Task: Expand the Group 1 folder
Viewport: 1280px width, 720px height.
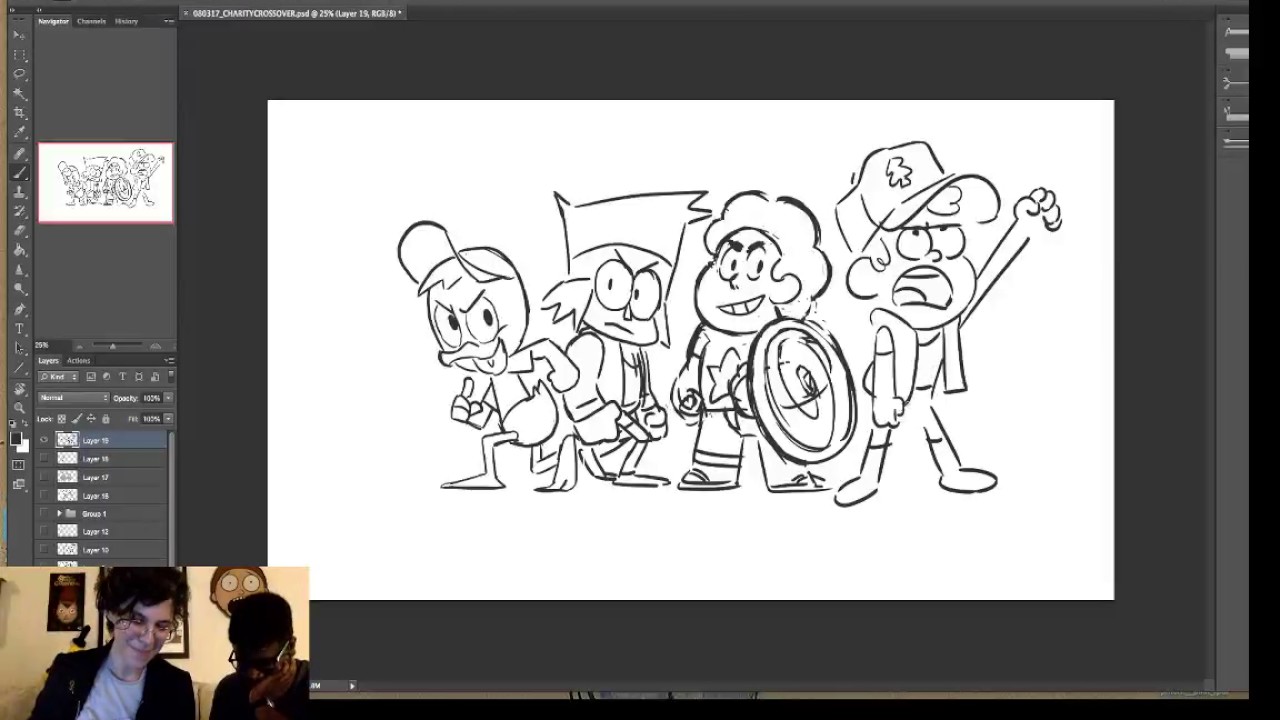Action: [59, 513]
